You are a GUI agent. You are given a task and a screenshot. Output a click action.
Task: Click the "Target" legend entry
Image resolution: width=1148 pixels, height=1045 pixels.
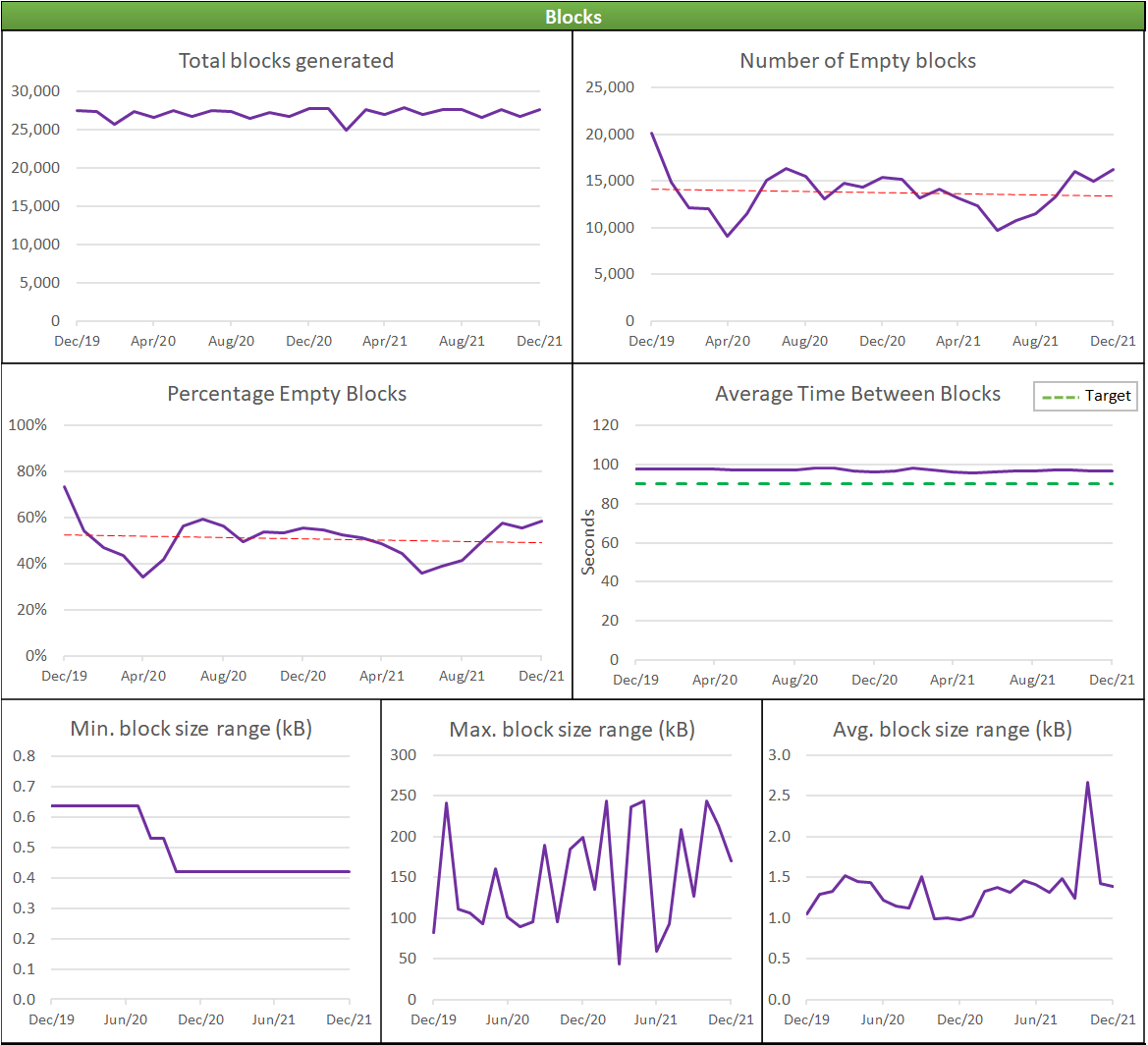click(x=1086, y=396)
